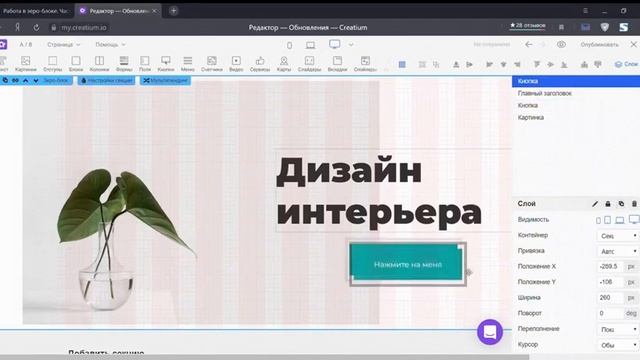Open the Сервисы widget group

tap(260, 64)
